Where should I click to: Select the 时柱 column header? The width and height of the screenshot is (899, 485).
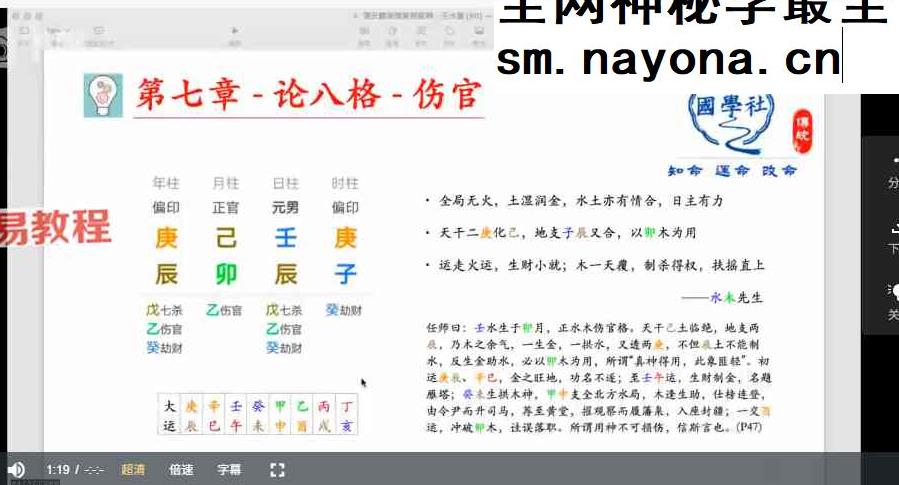click(x=345, y=183)
